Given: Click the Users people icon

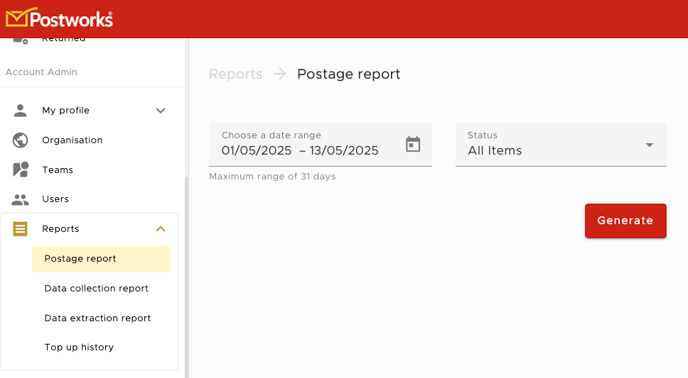Looking at the screenshot, I should [x=20, y=199].
